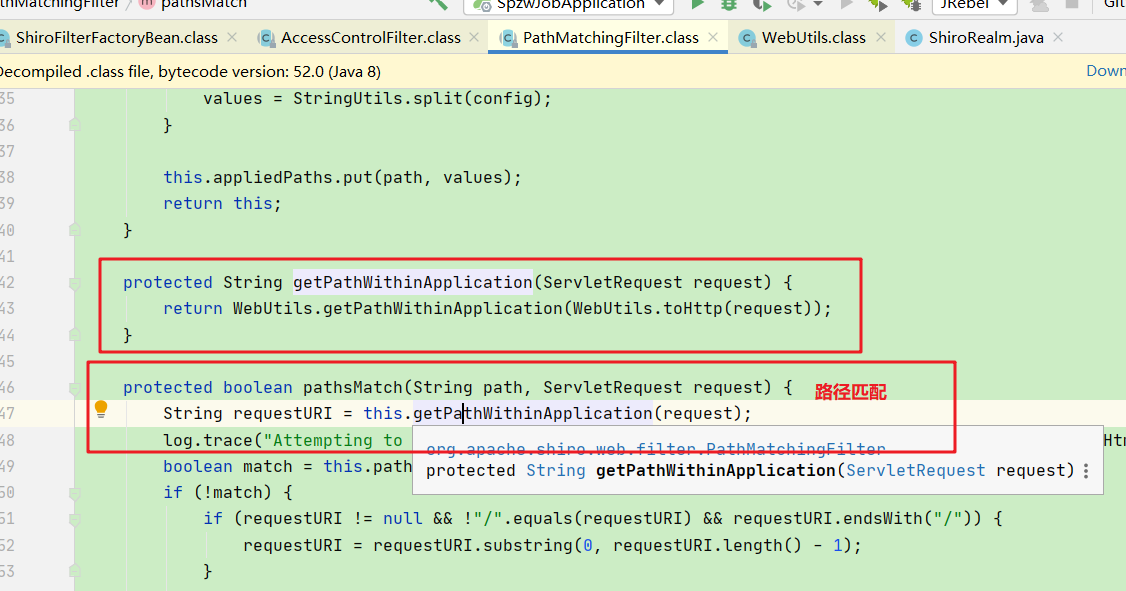Image resolution: width=1126 pixels, height=591 pixels.
Task: Click the ShiroRealm.java file type icon
Action: [913, 38]
